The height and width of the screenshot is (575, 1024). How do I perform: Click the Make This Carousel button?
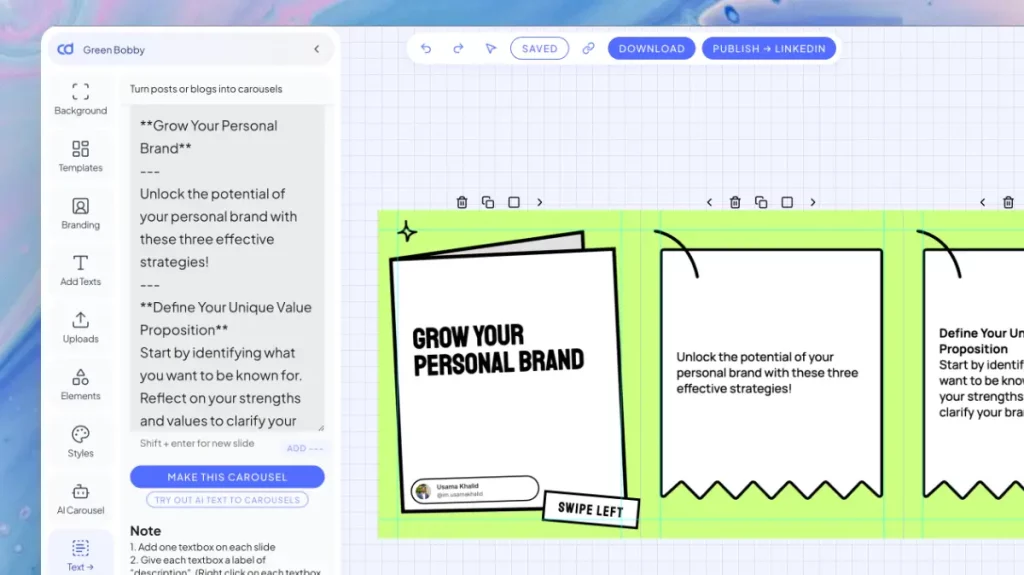[x=227, y=477]
